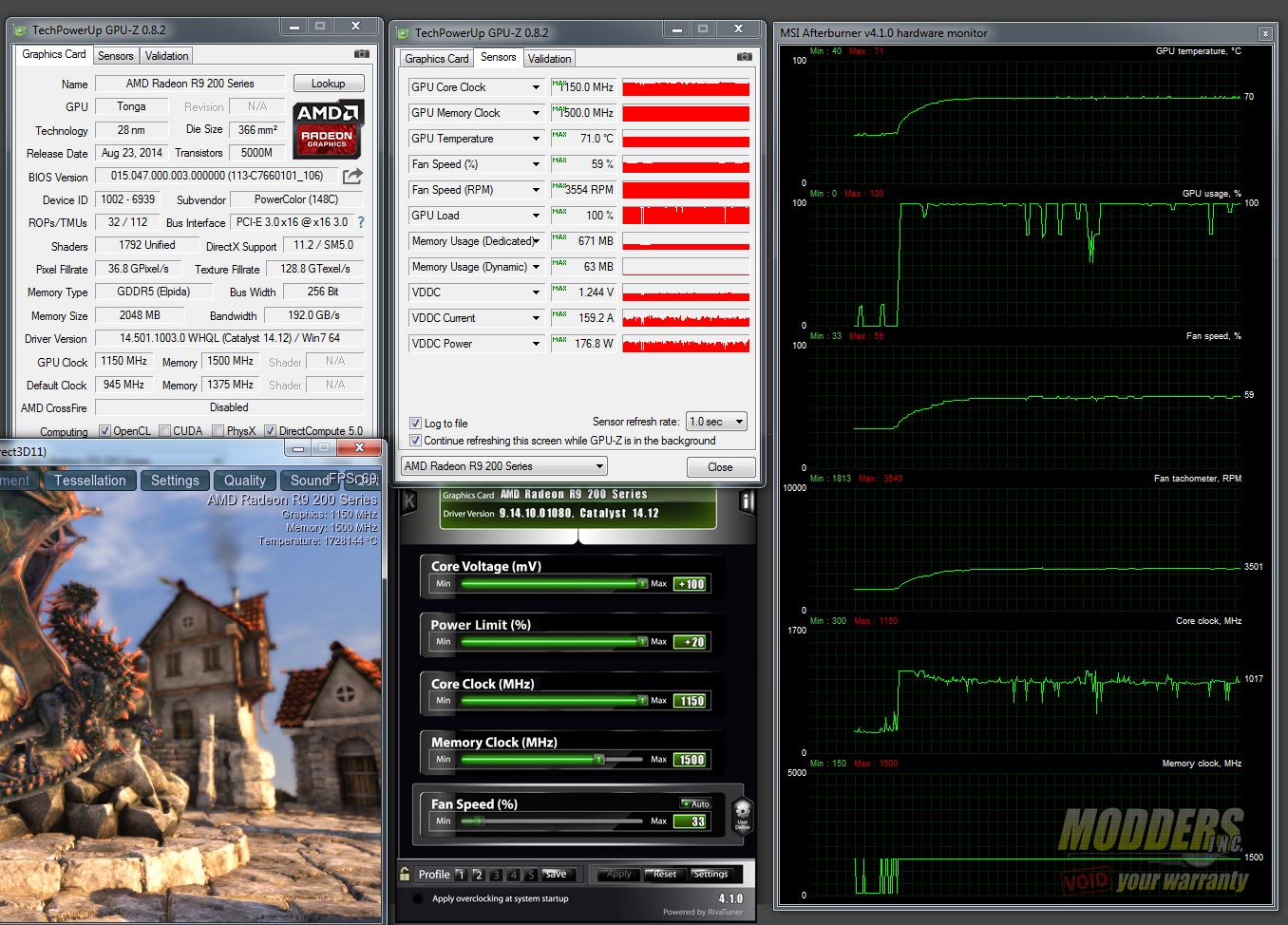The image size is (1288, 925).
Task: Open the Fan Speed (%) sensor dropdown
Action: click(536, 164)
